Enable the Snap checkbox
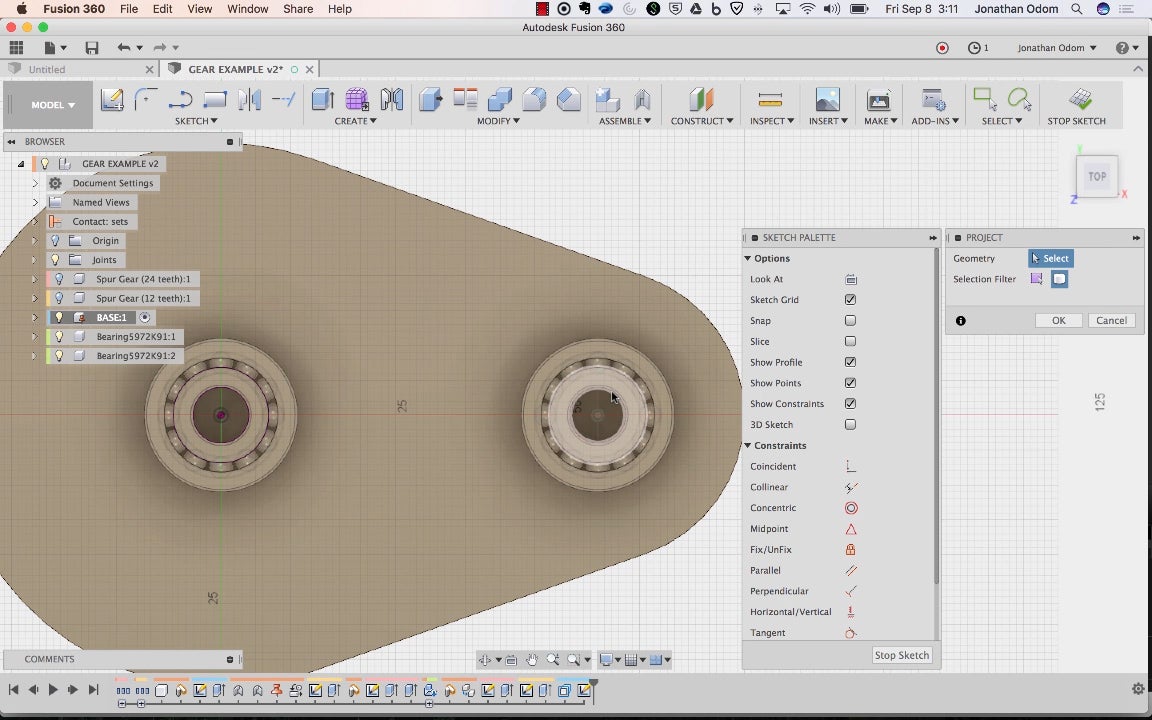Viewport: 1152px width, 720px height. pos(850,321)
